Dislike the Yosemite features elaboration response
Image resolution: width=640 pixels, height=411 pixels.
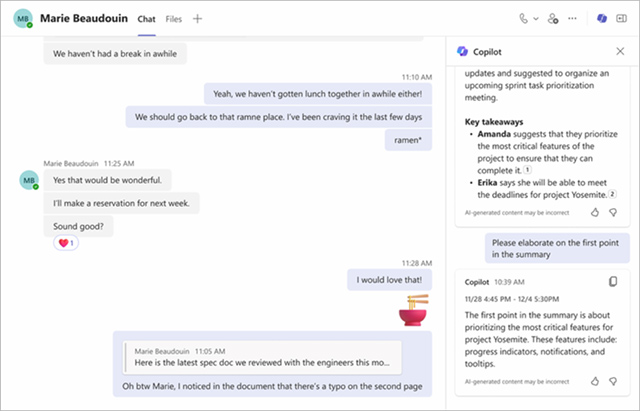tap(613, 381)
